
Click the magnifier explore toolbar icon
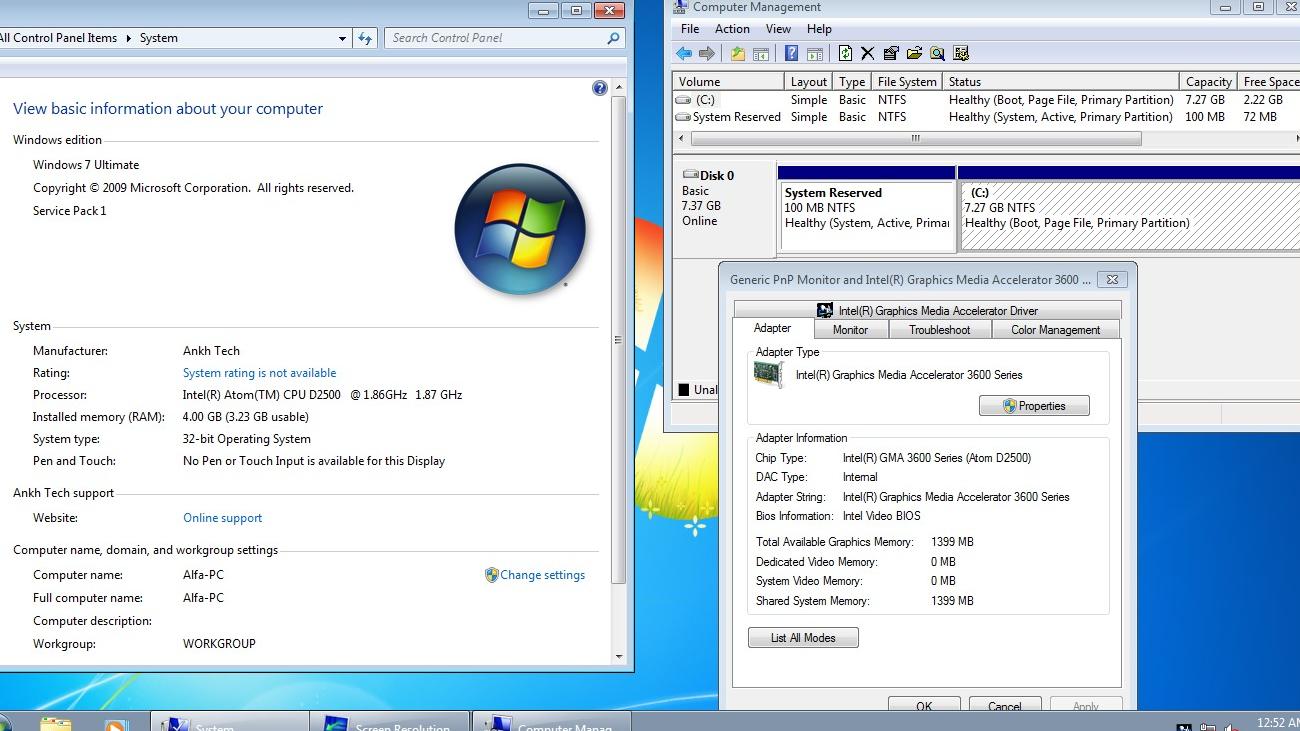pyautogui.click(x=937, y=54)
